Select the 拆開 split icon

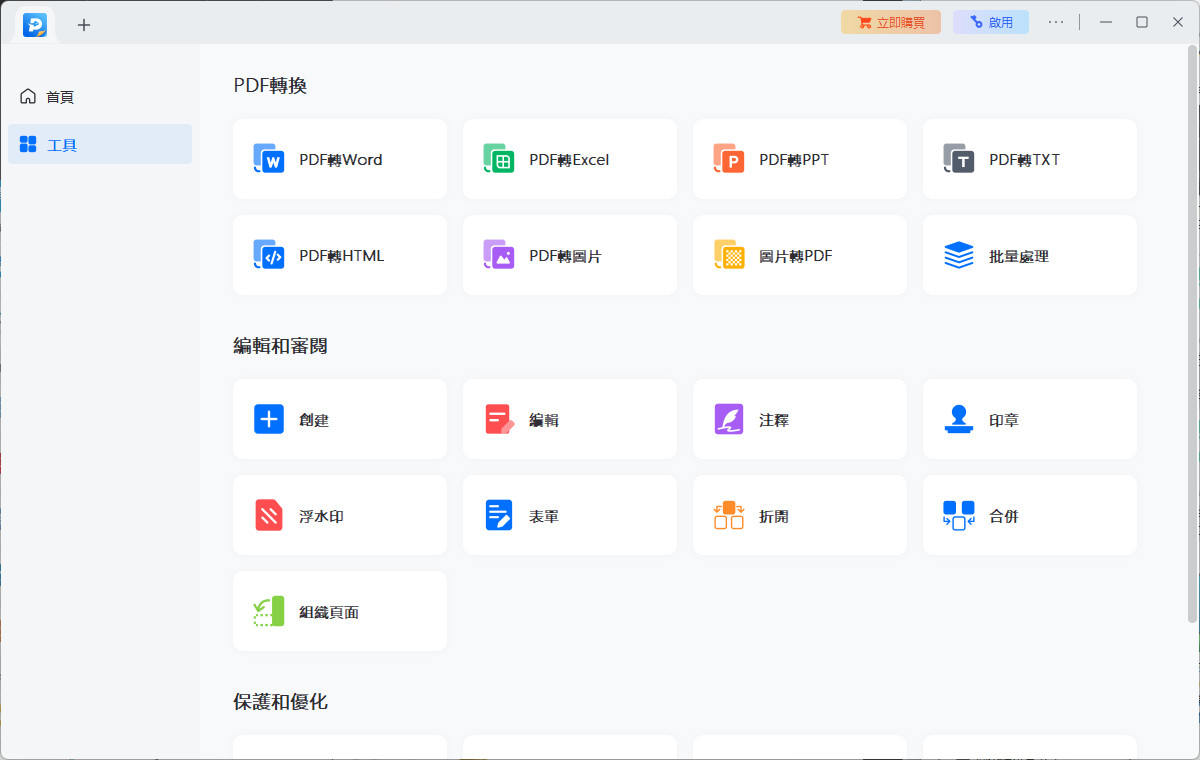click(x=729, y=515)
